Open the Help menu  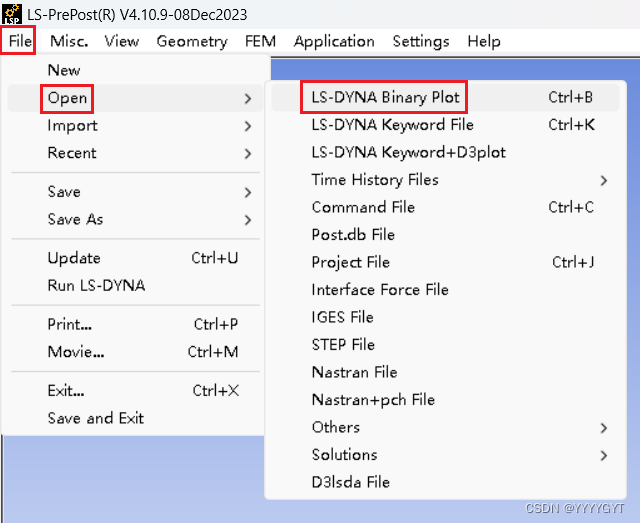[x=484, y=41]
